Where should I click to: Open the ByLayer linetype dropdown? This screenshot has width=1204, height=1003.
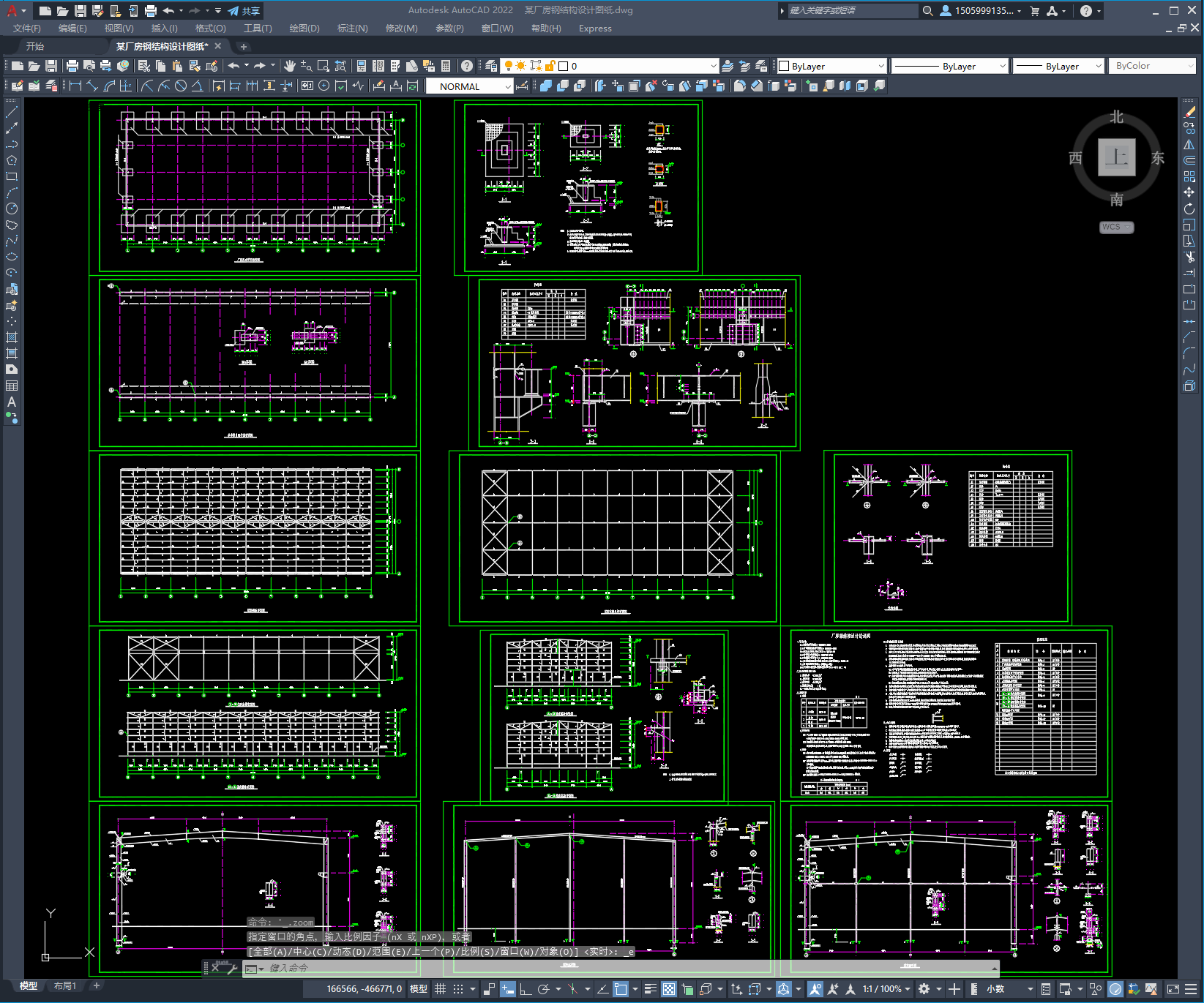pyautogui.click(x=951, y=66)
